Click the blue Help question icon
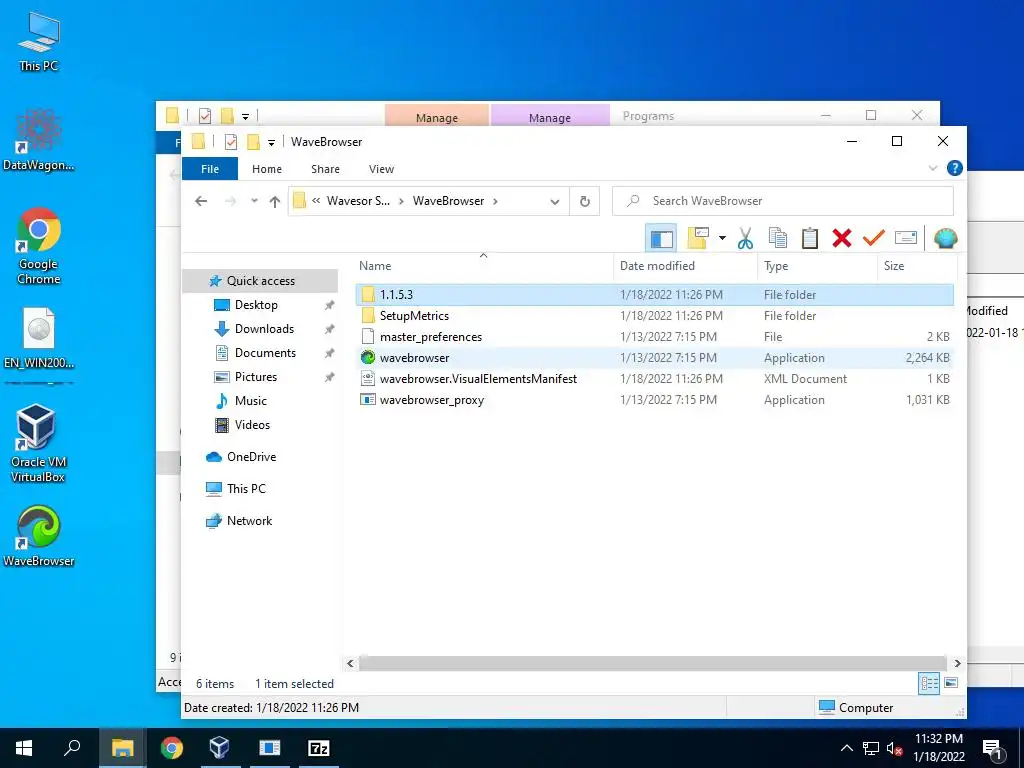Screen dimensions: 1024x768 coord(954,168)
